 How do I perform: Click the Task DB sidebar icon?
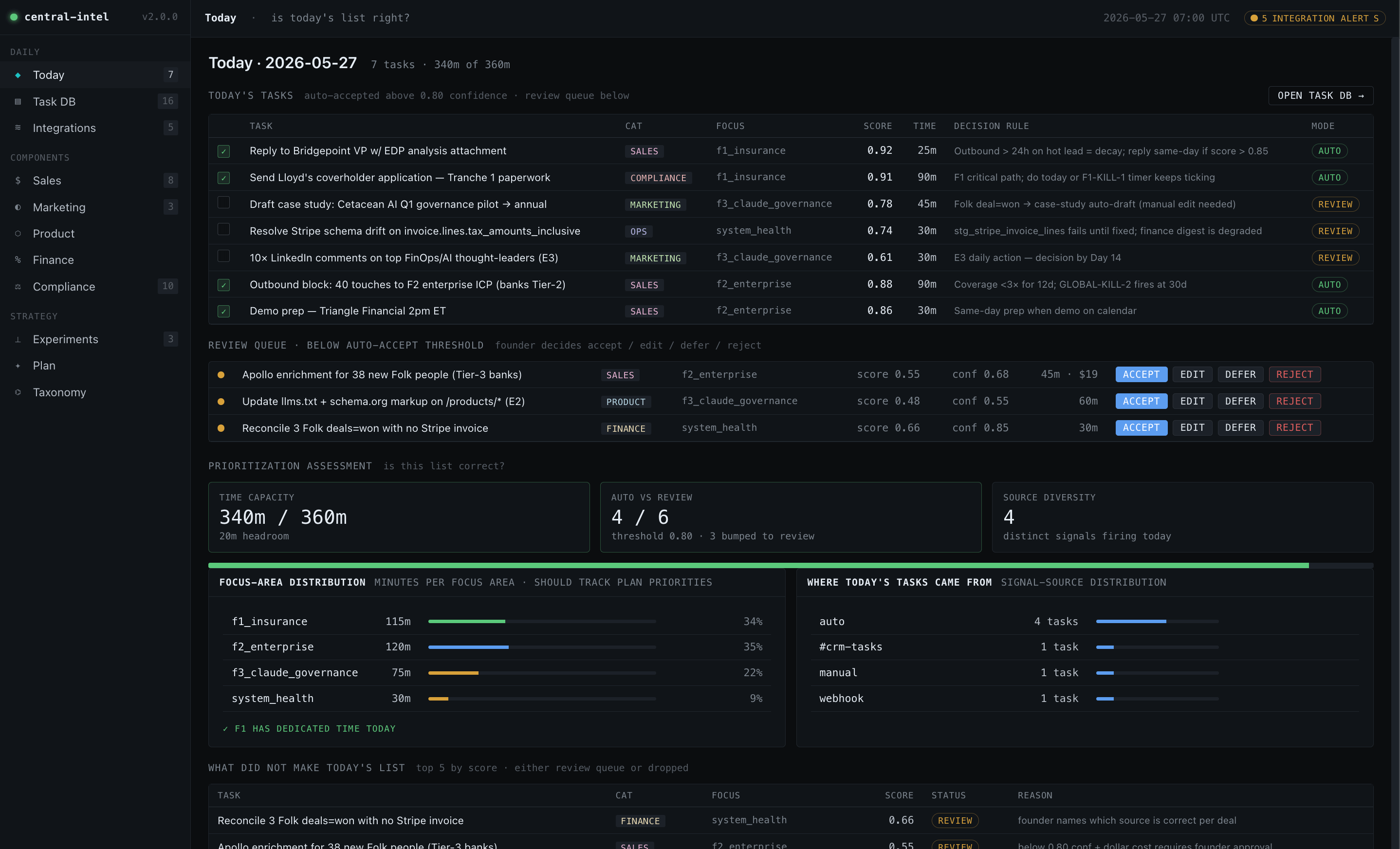18,102
